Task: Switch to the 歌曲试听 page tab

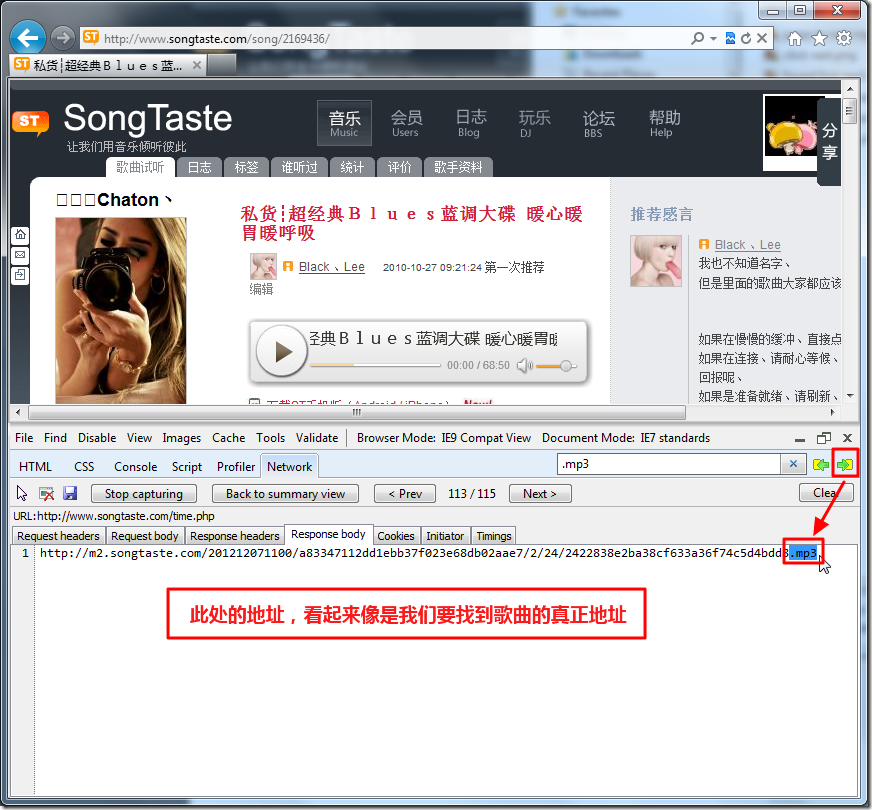Action: point(140,167)
